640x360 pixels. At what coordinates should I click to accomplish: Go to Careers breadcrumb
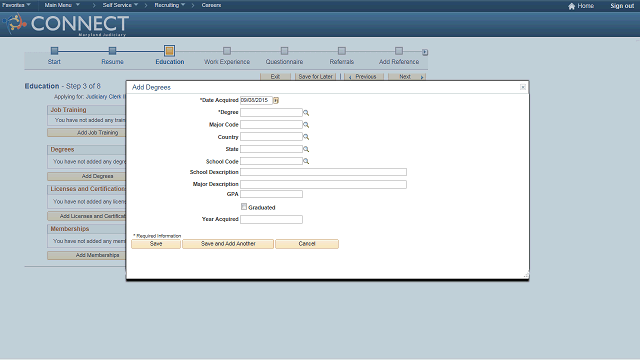coord(211,5)
